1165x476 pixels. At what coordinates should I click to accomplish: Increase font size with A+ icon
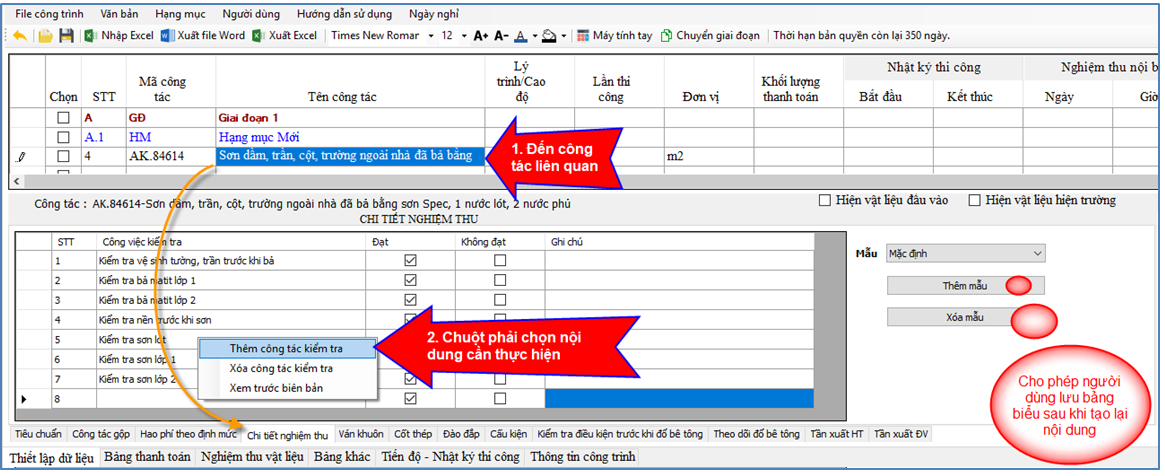[x=481, y=36]
